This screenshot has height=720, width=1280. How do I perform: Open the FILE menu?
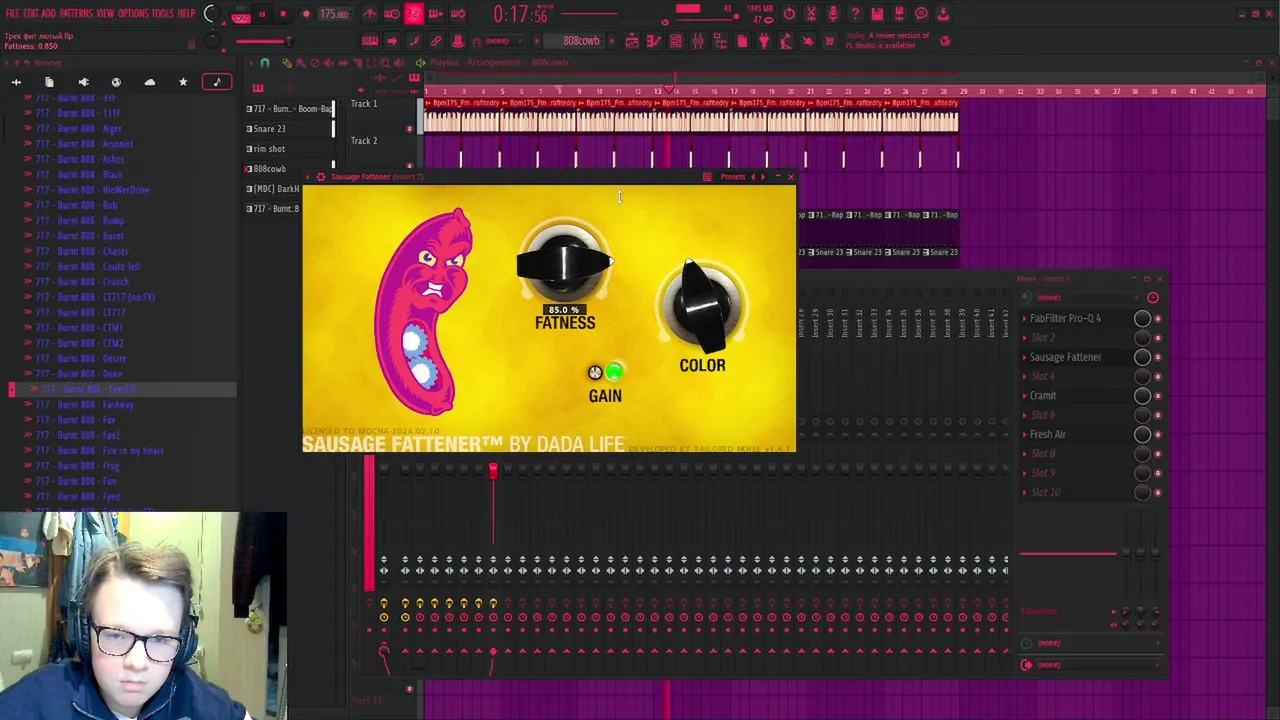tap(12, 13)
